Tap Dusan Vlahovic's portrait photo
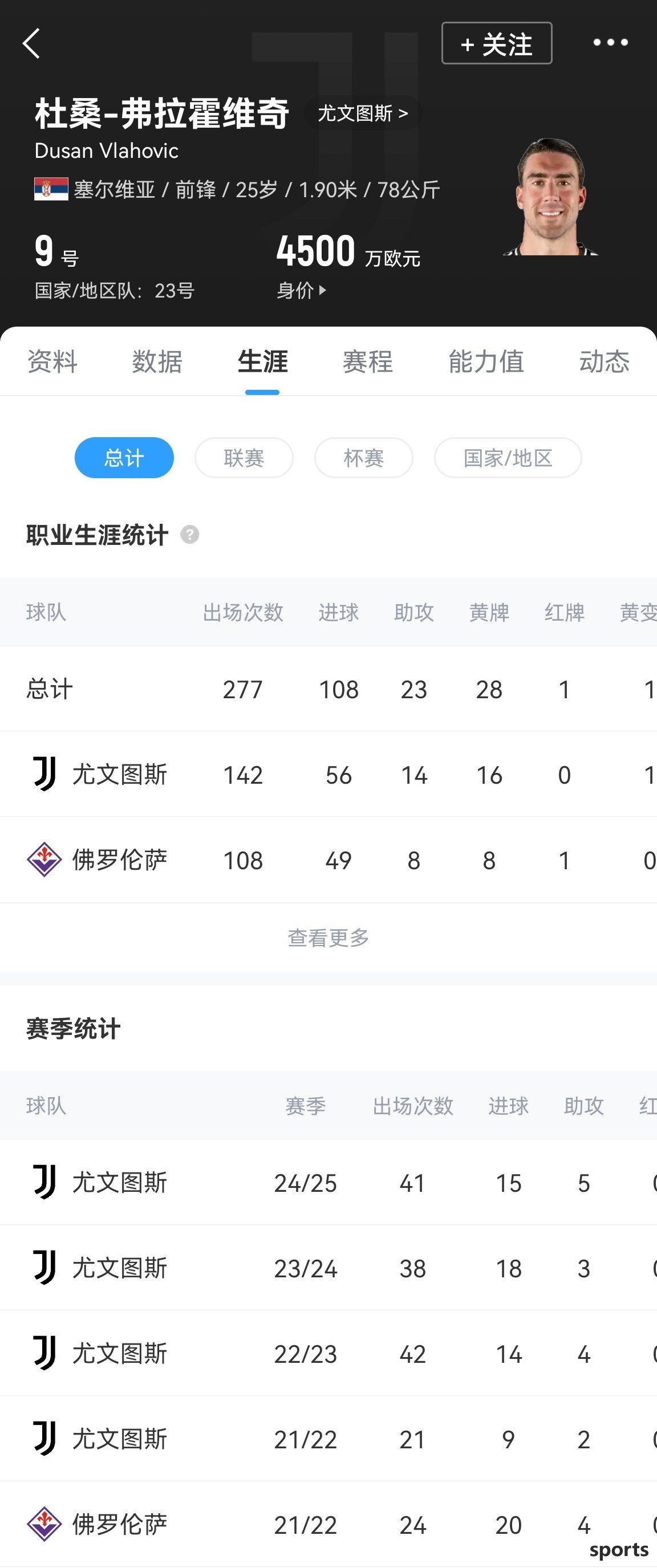 pos(551,197)
